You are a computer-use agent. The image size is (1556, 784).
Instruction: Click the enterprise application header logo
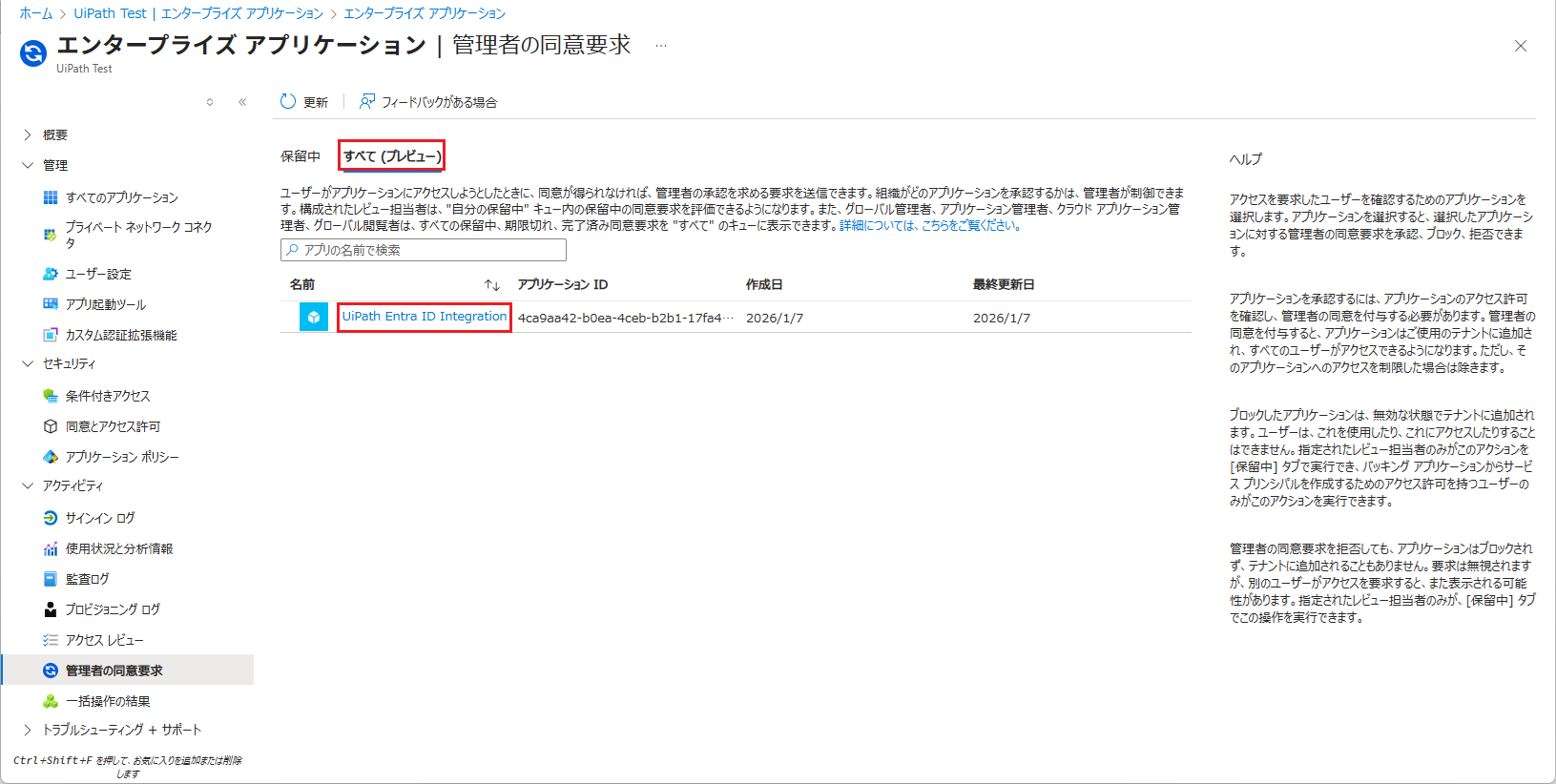click(33, 53)
